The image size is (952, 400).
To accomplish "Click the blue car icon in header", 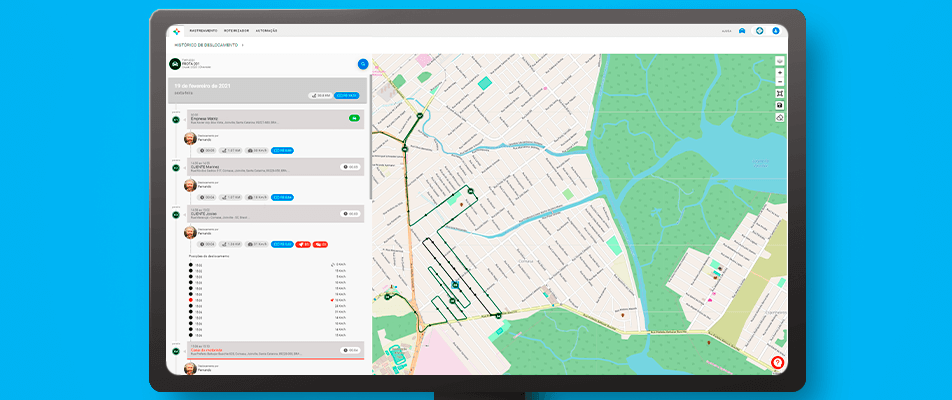I will coord(742,31).
